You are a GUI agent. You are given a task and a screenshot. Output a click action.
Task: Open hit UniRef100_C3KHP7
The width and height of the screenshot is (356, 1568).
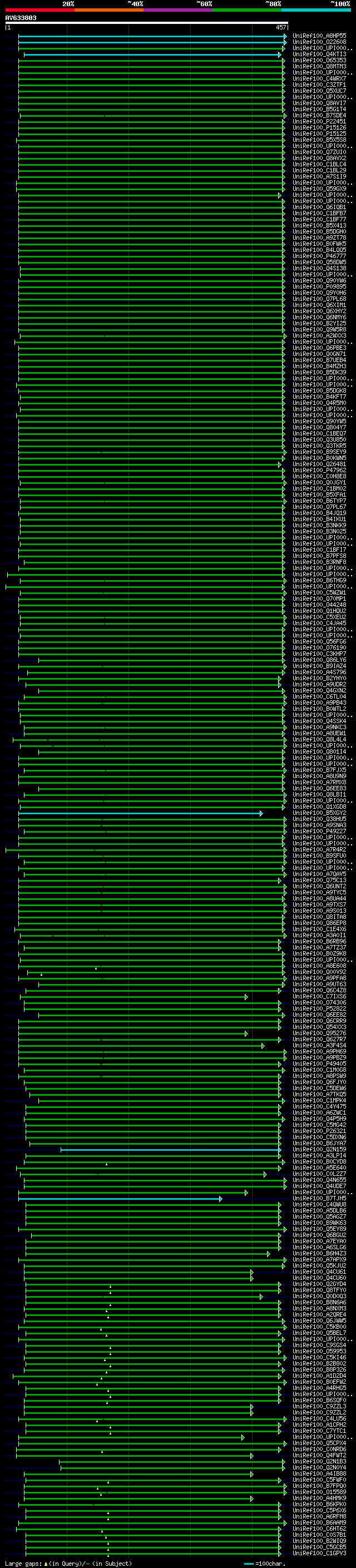319,654
